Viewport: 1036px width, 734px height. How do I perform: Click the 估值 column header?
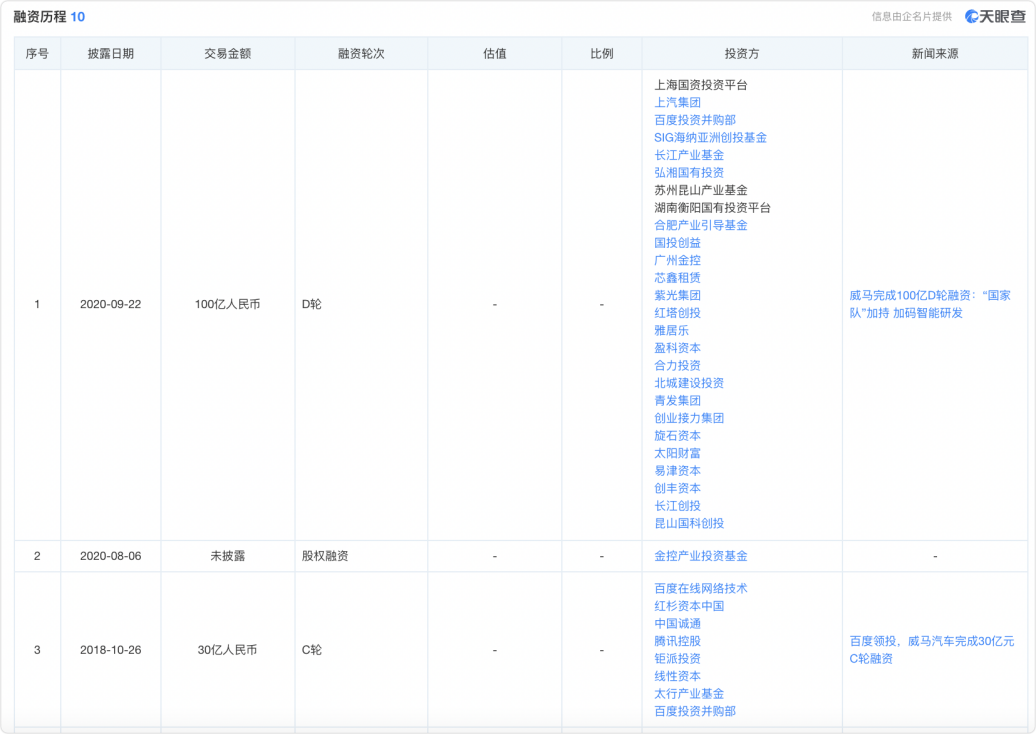[x=494, y=54]
